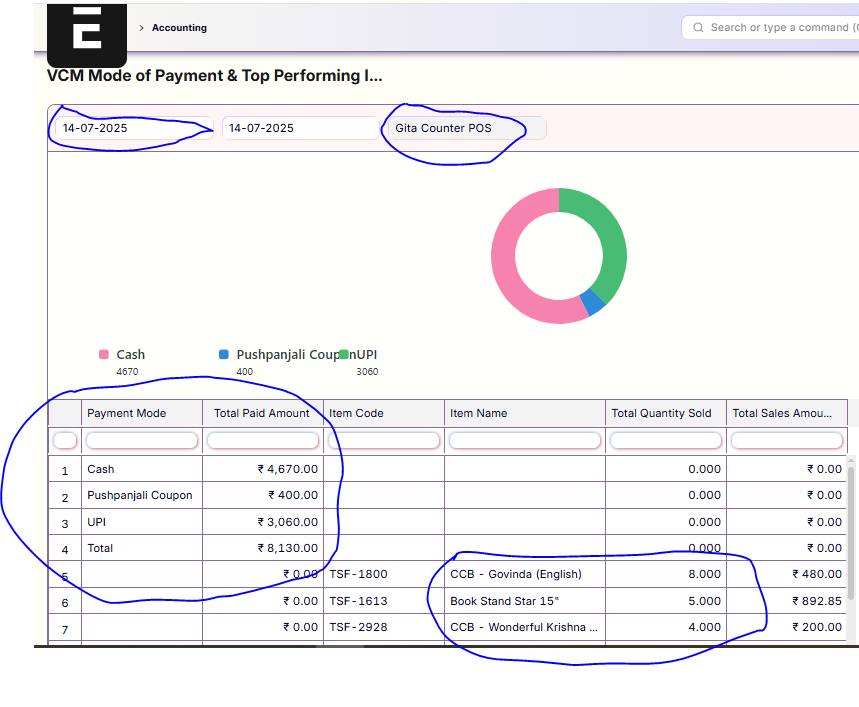Click the Item Name column filter box
The height and width of the screenshot is (707, 859).
pyautogui.click(x=525, y=441)
